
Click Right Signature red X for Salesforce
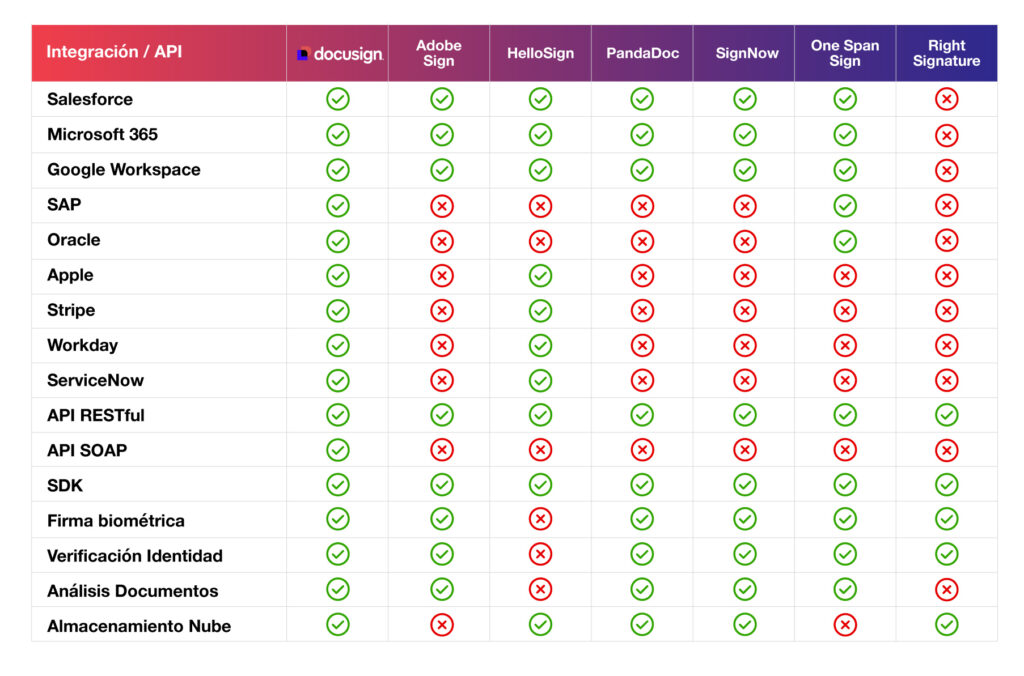(x=946, y=99)
